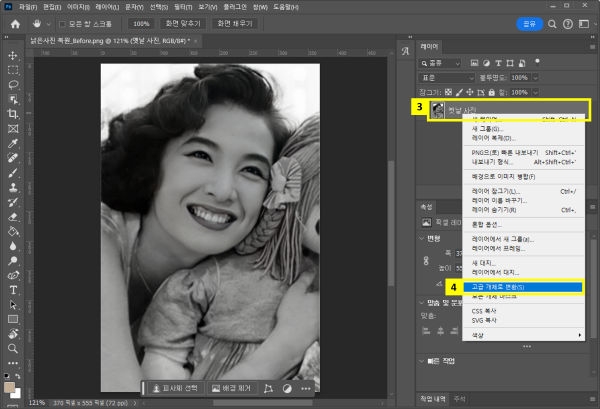Select the Move tool
Screen dimensions: 600x409
13,56
